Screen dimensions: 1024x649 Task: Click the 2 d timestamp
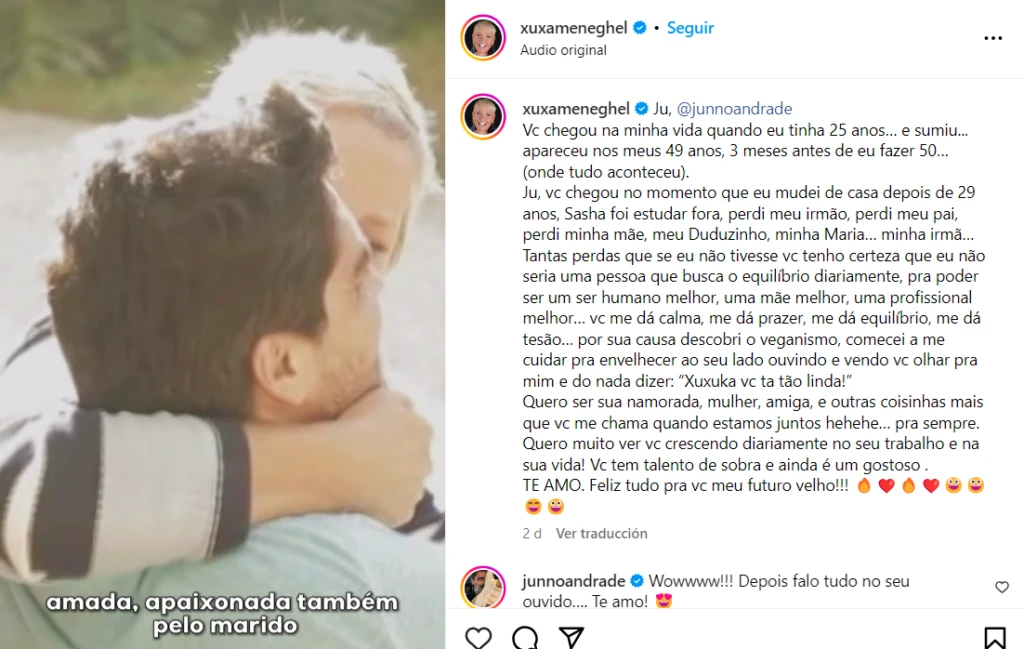point(532,533)
